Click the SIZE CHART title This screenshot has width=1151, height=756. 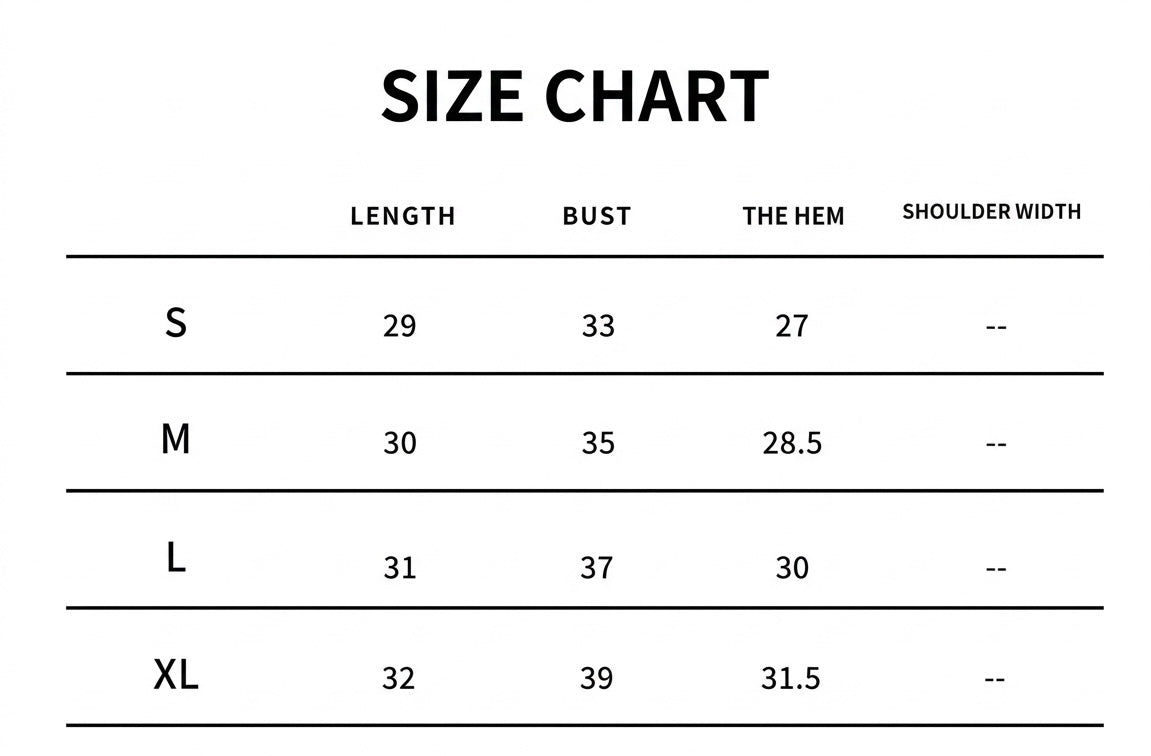click(574, 97)
